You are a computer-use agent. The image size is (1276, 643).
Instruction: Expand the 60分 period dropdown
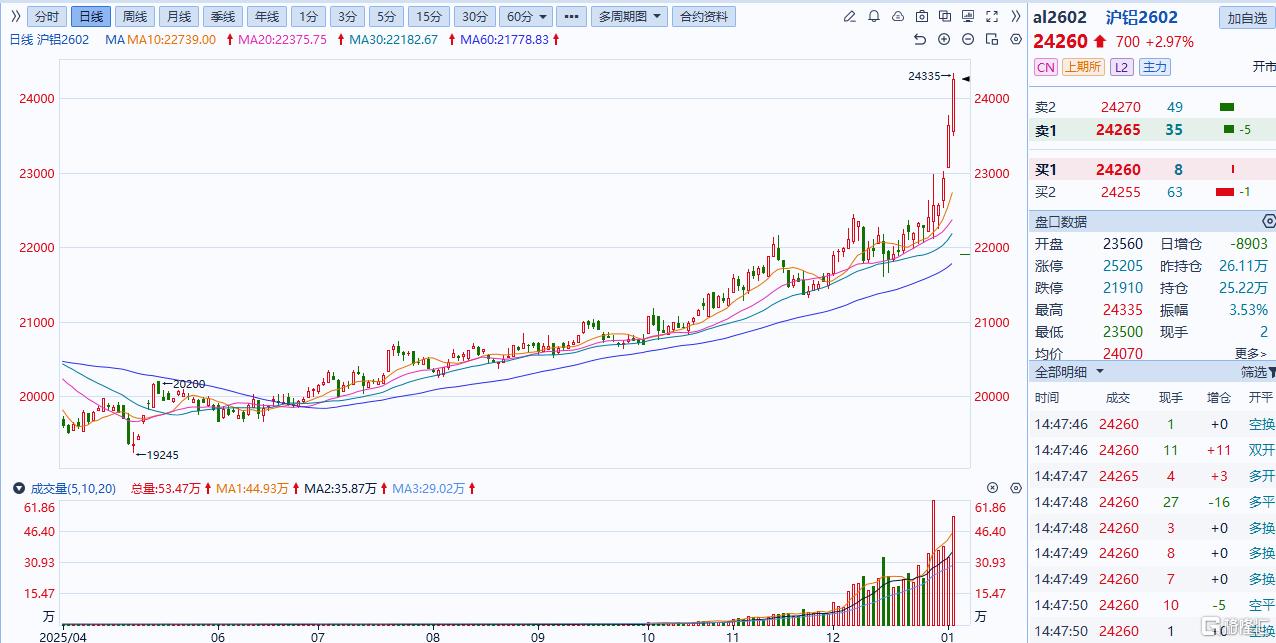click(526, 17)
